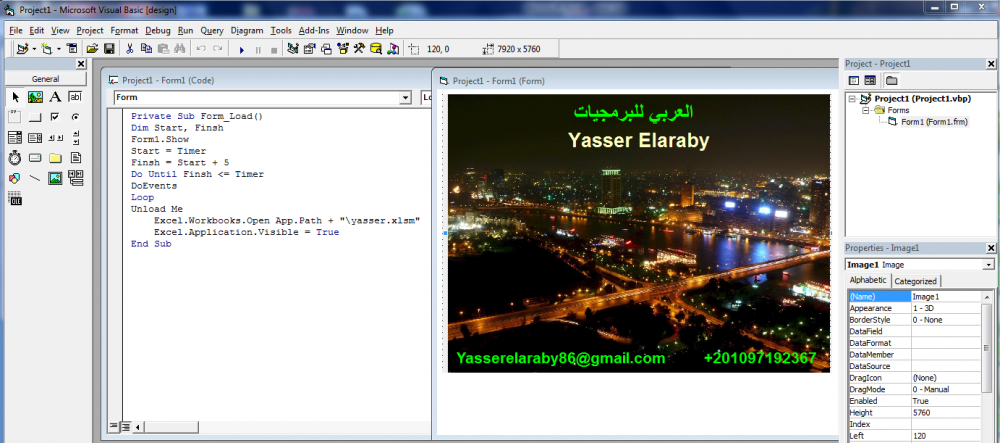Choose the CommandButton control tool
1000x443 pixels.
click(x=35, y=117)
